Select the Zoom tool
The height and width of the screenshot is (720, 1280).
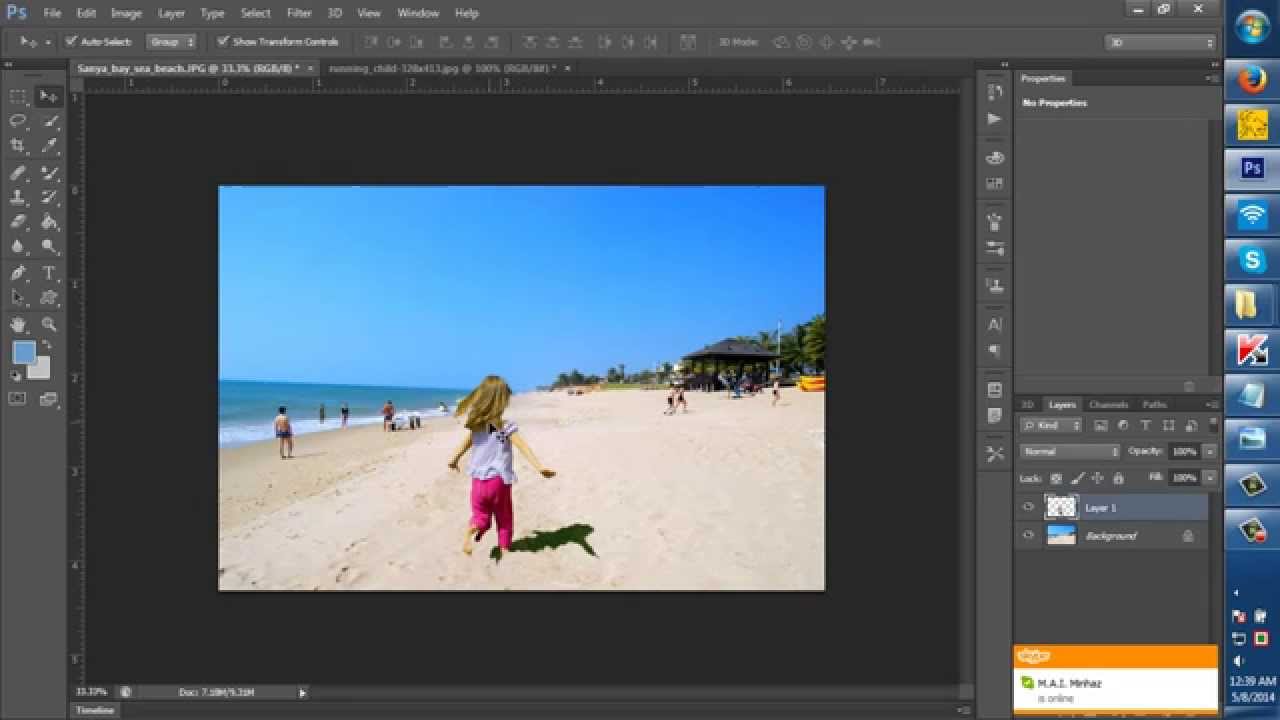(48, 324)
